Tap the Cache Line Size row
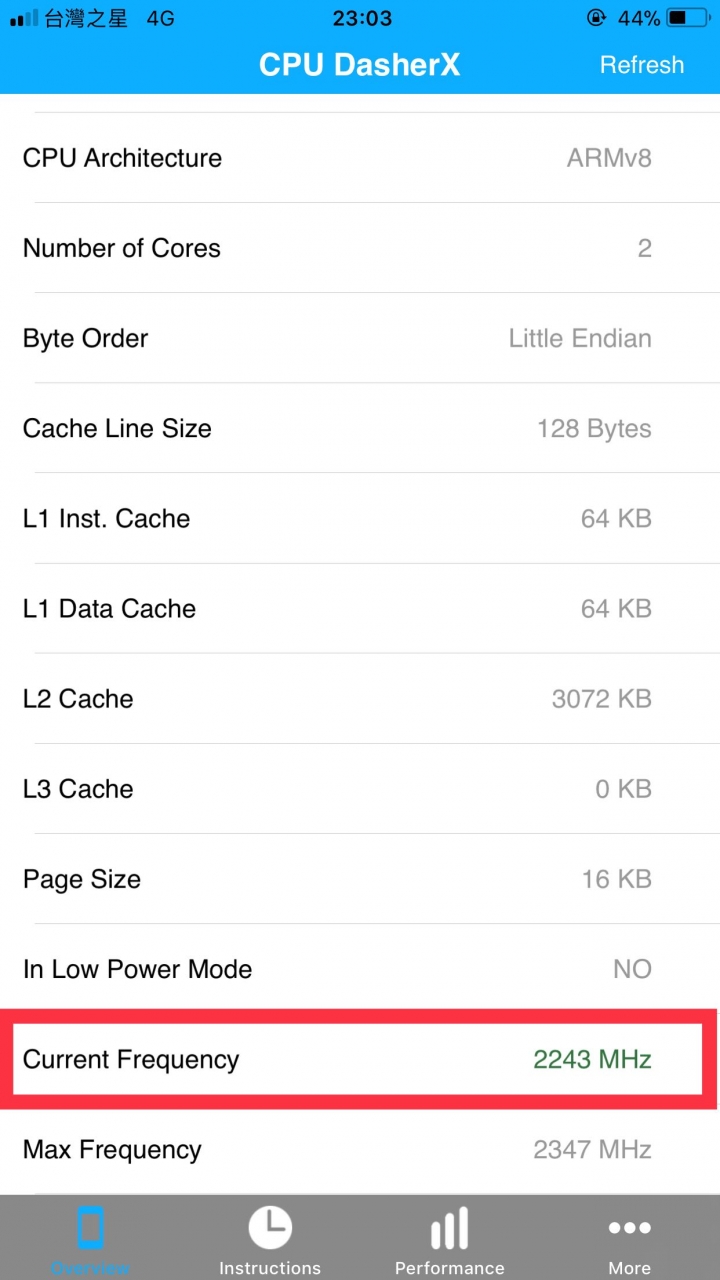 [360, 428]
